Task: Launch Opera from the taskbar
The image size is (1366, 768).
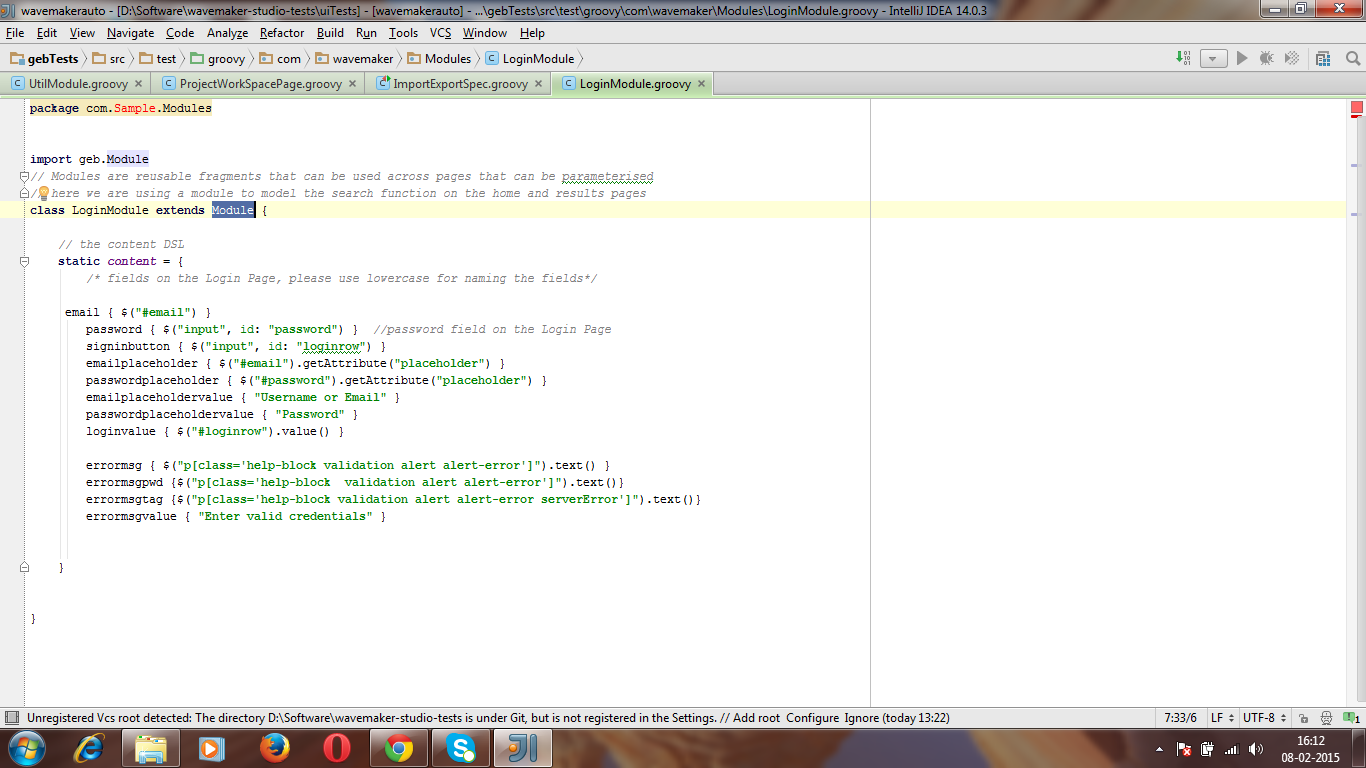Action: pyautogui.click(x=337, y=748)
